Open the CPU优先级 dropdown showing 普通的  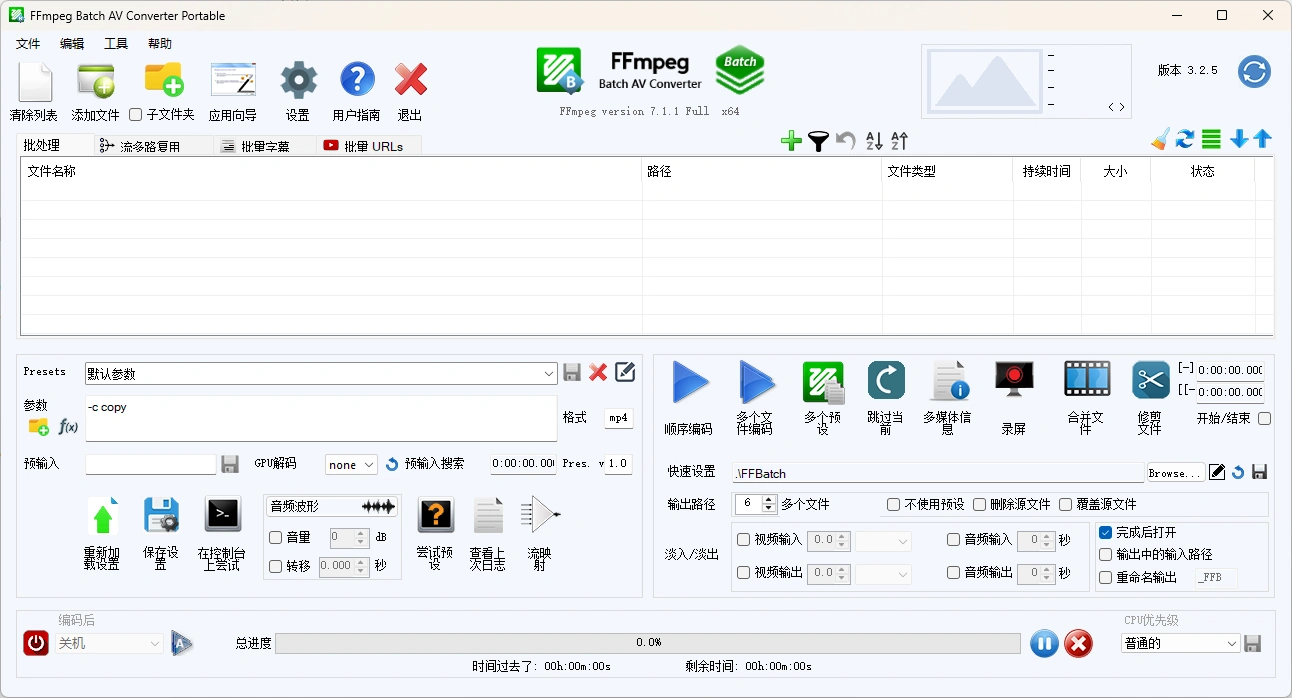(x=1180, y=643)
